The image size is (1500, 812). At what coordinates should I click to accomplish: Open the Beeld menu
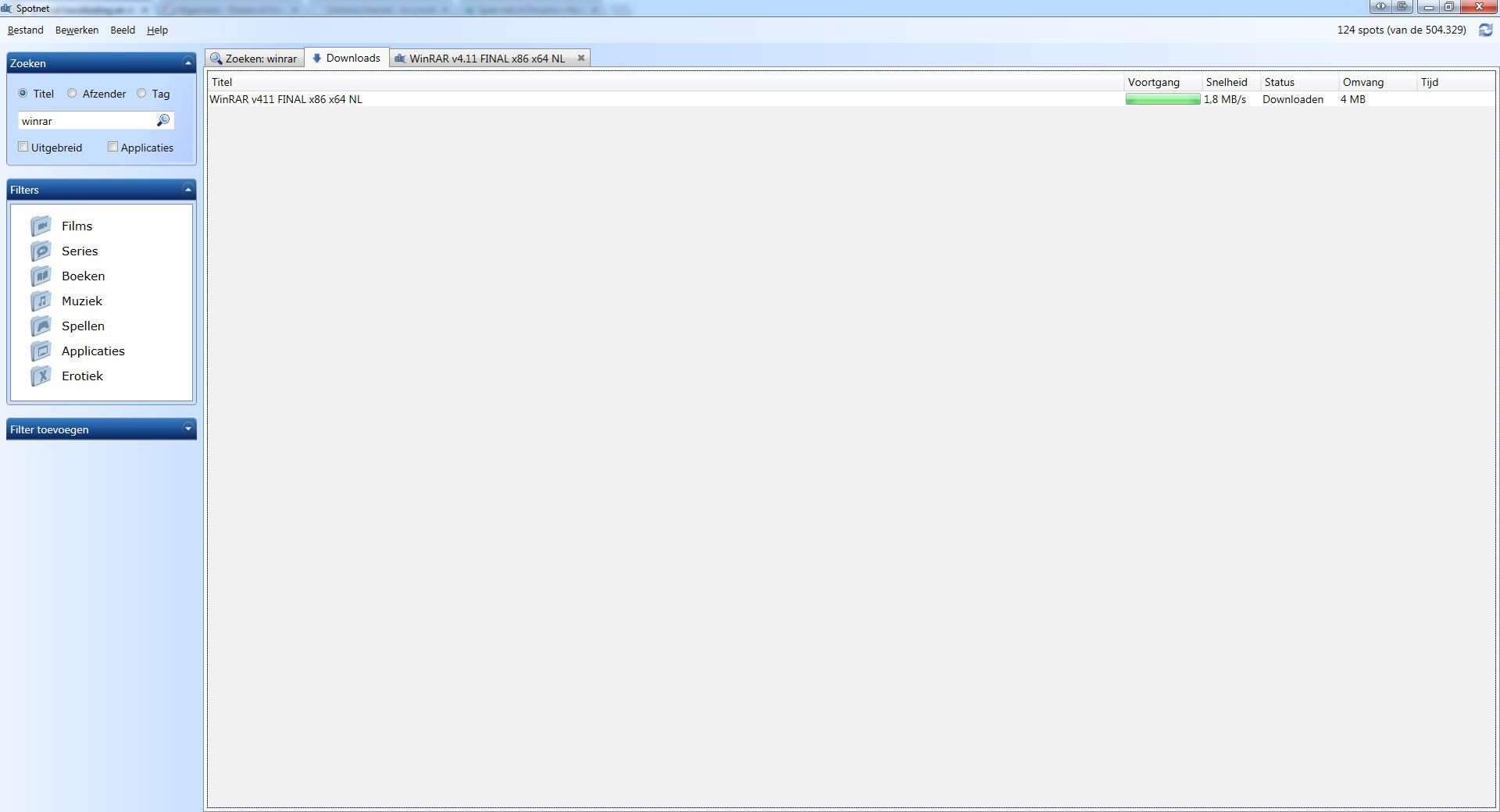point(123,30)
